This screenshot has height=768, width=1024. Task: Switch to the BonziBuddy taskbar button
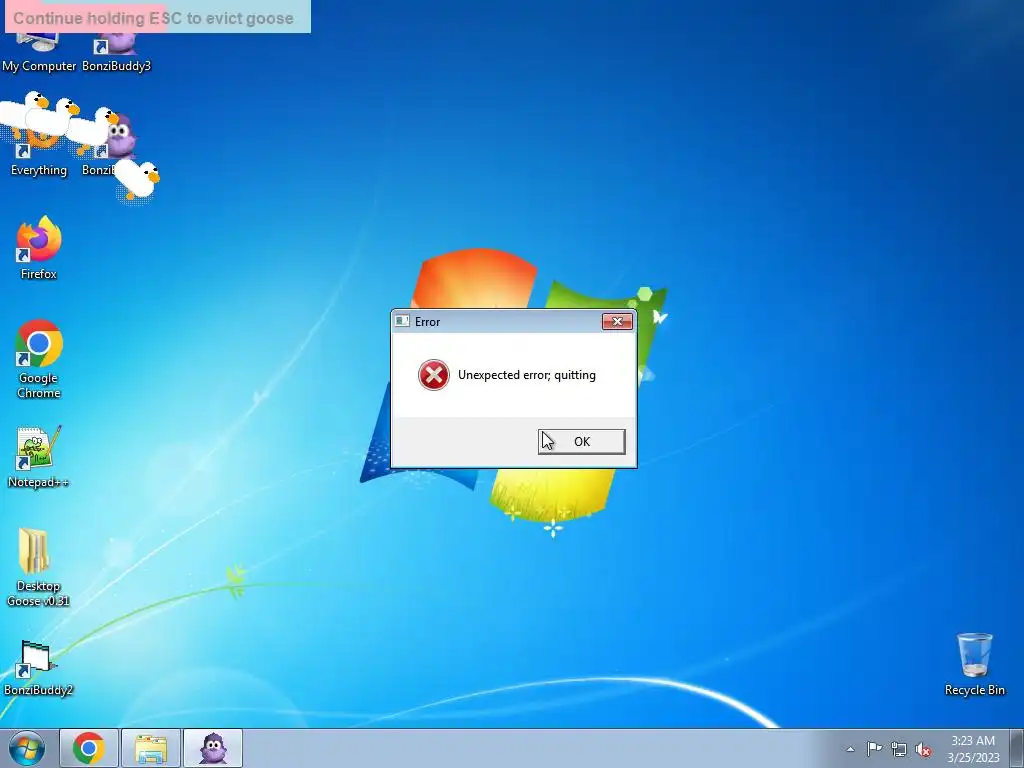(x=213, y=748)
